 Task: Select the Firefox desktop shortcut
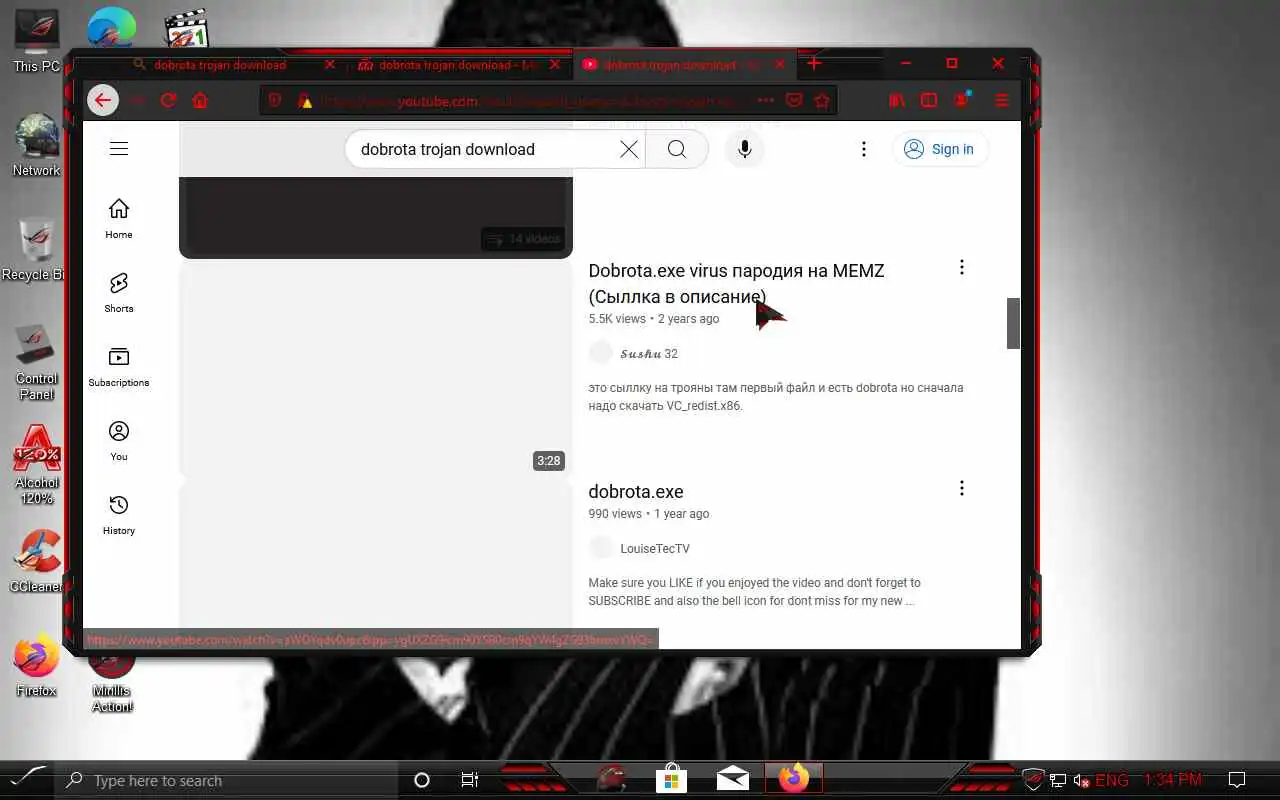pos(37,666)
